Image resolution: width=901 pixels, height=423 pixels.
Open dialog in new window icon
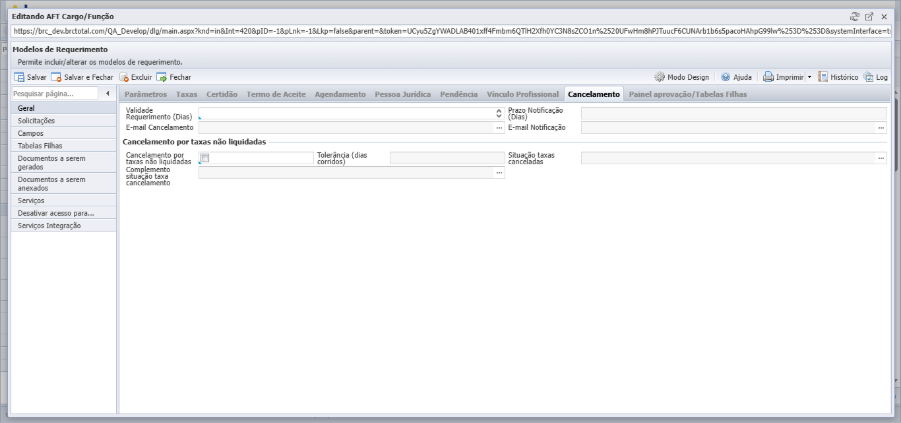(x=869, y=17)
